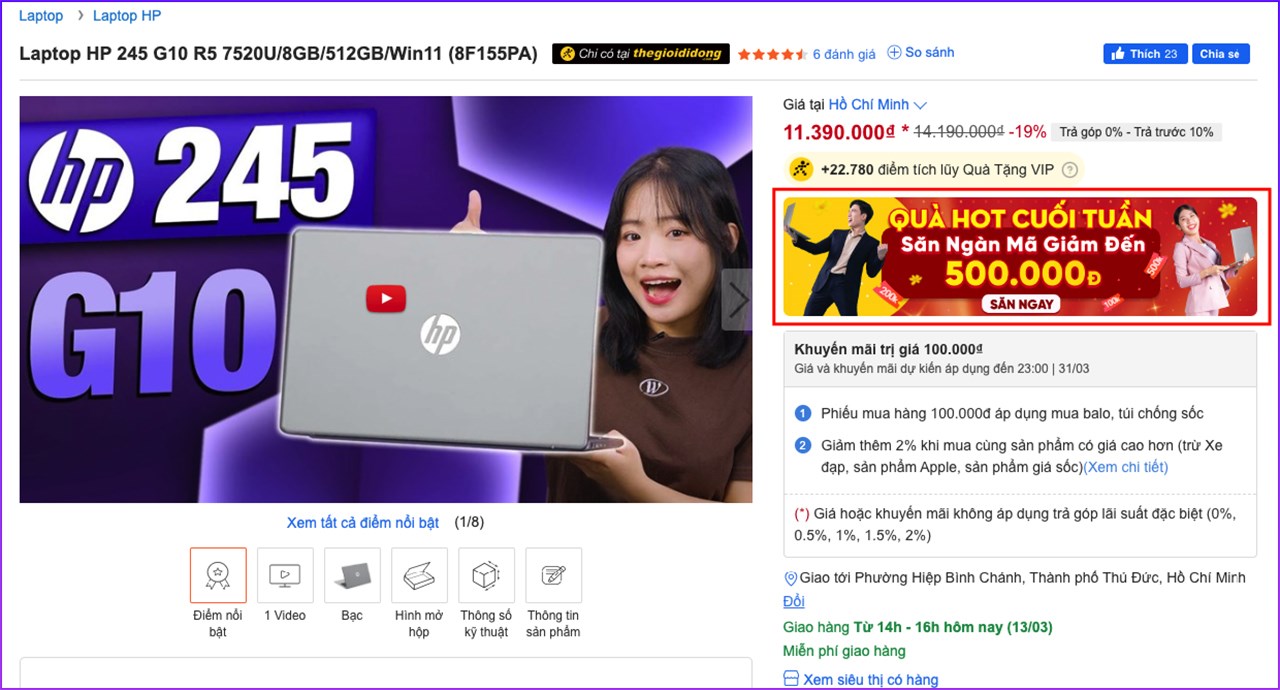Image resolution: width=1280 pixels, height=690 pixels.
Task: Click the crossed-out price 14.190.000đ
Action: tap(959, 132)
